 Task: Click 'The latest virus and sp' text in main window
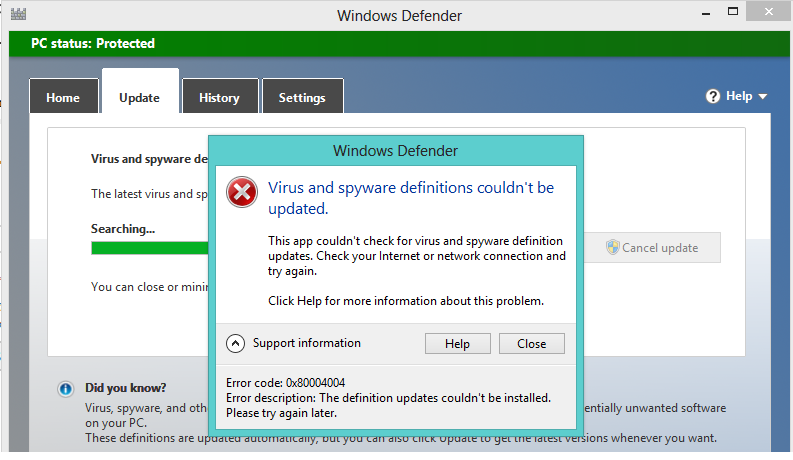click(149, 194)
